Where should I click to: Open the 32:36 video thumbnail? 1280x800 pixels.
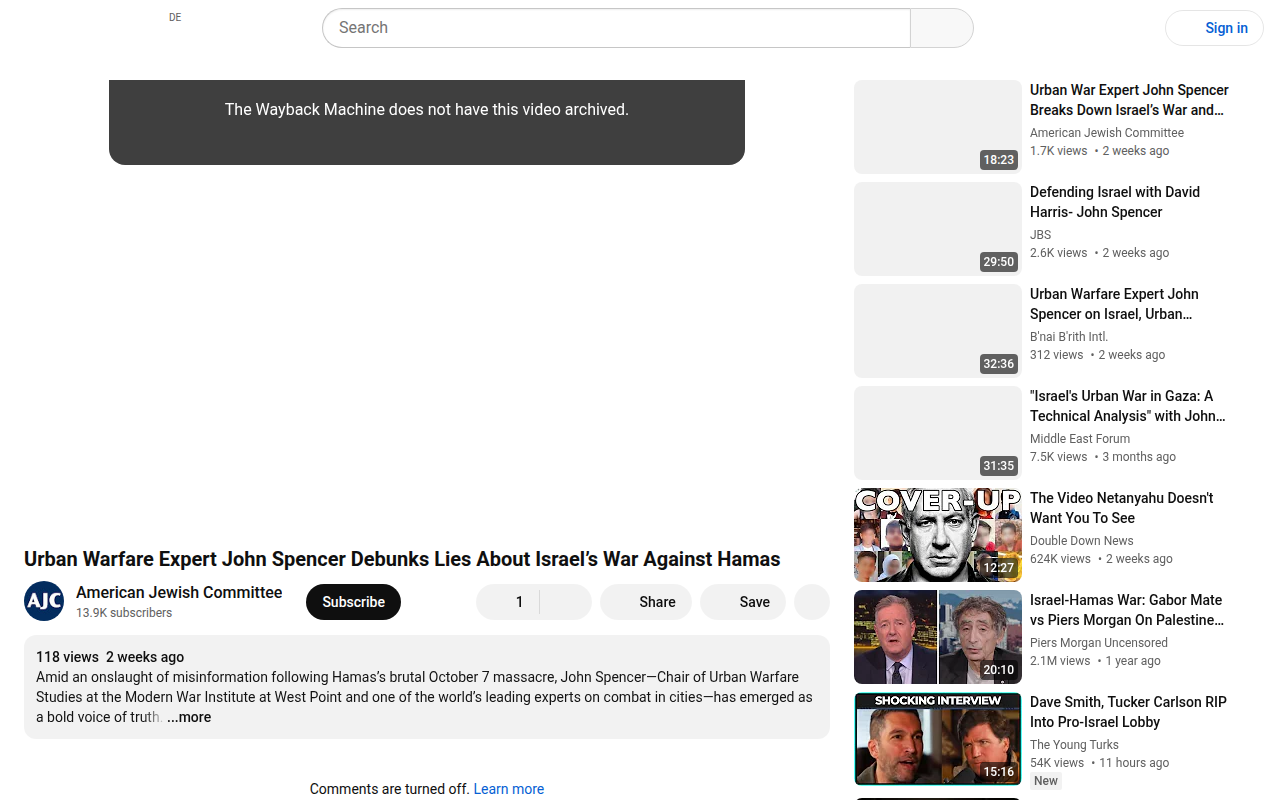tap(938, 331)
